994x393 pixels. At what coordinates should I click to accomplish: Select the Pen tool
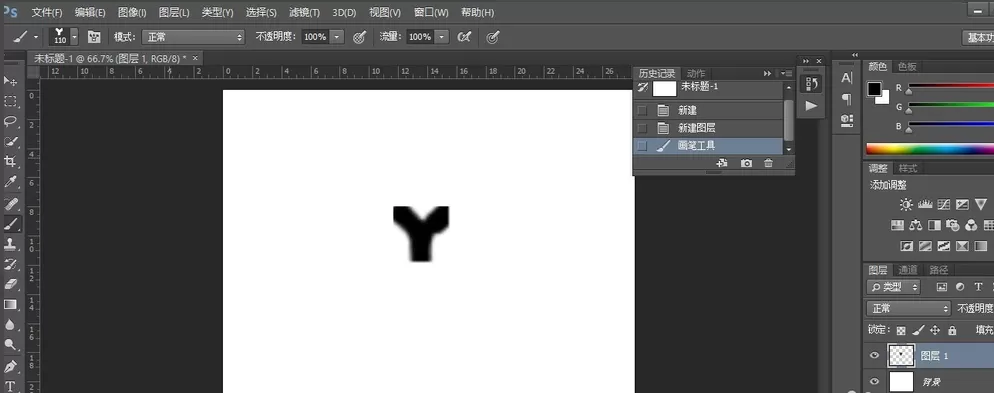10,366
